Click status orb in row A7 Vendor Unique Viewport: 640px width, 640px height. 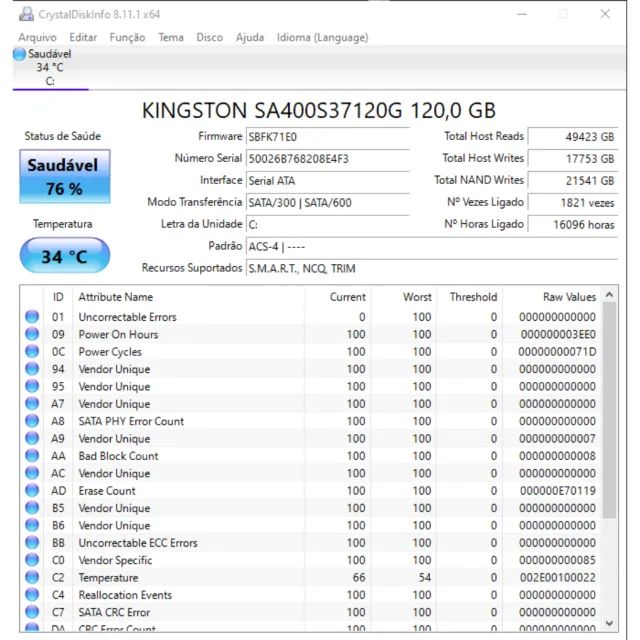coord(32,404)
